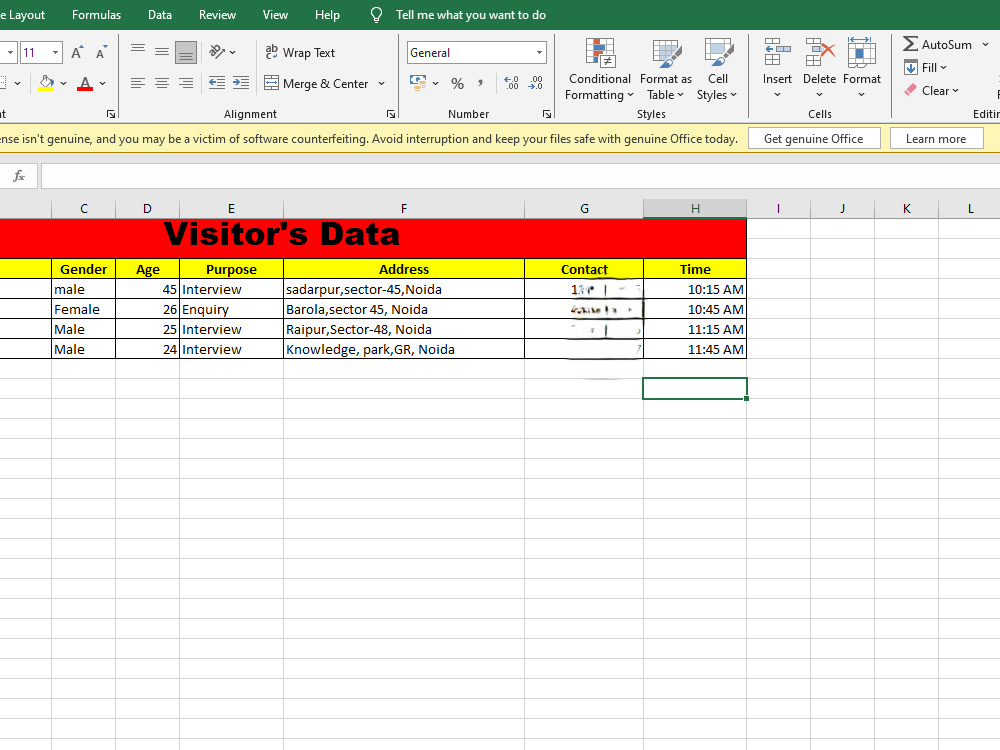The height and width of the screenshot is (750, 1000).
Task: Click into the formula bar
Action: 520,176
